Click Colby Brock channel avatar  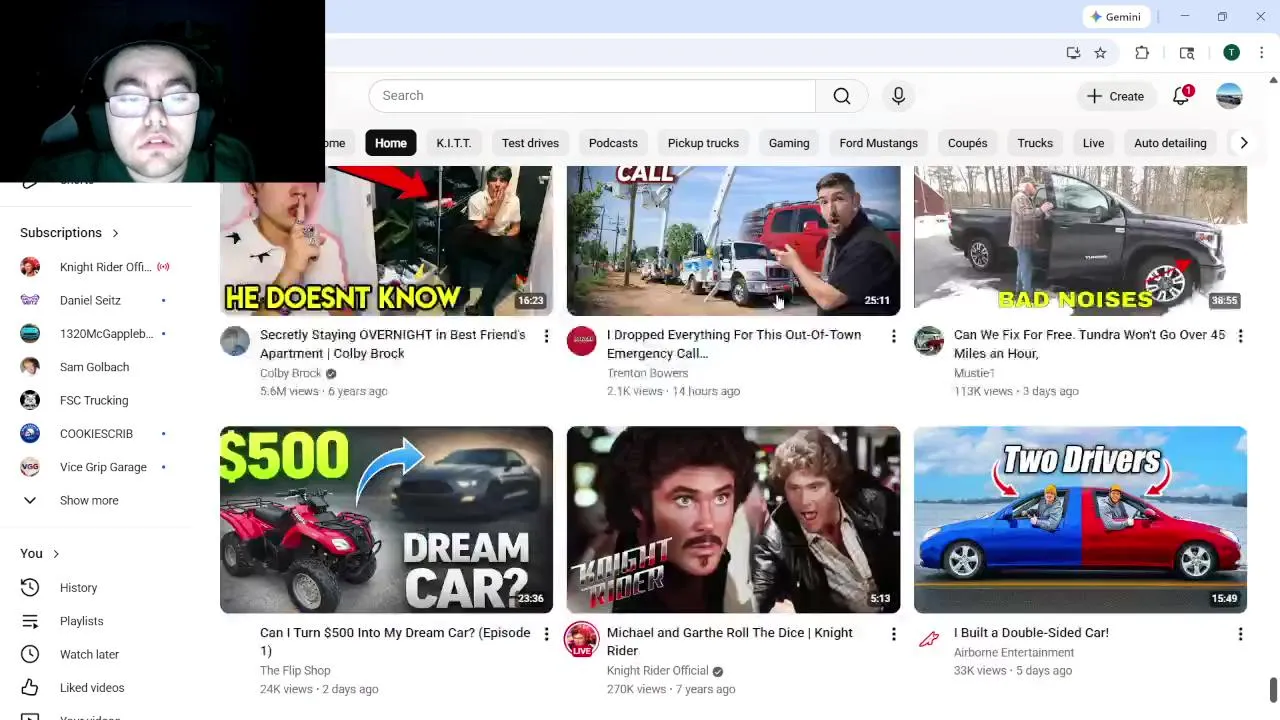coord(235,341)
